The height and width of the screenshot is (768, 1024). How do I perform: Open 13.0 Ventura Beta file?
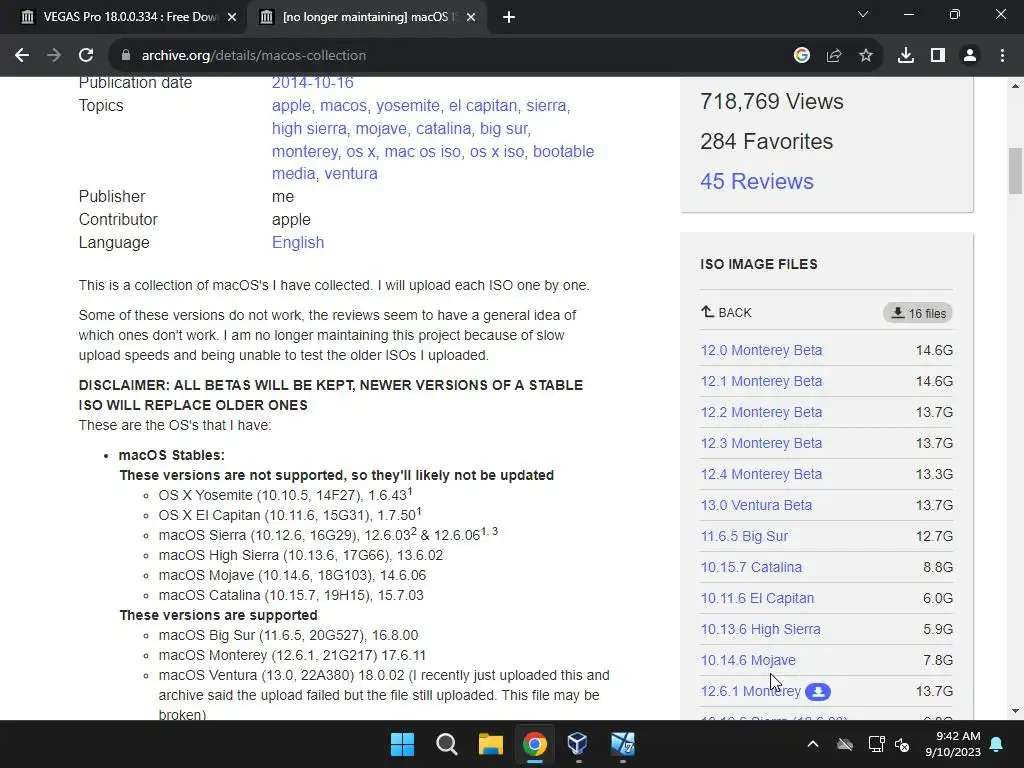756,505
